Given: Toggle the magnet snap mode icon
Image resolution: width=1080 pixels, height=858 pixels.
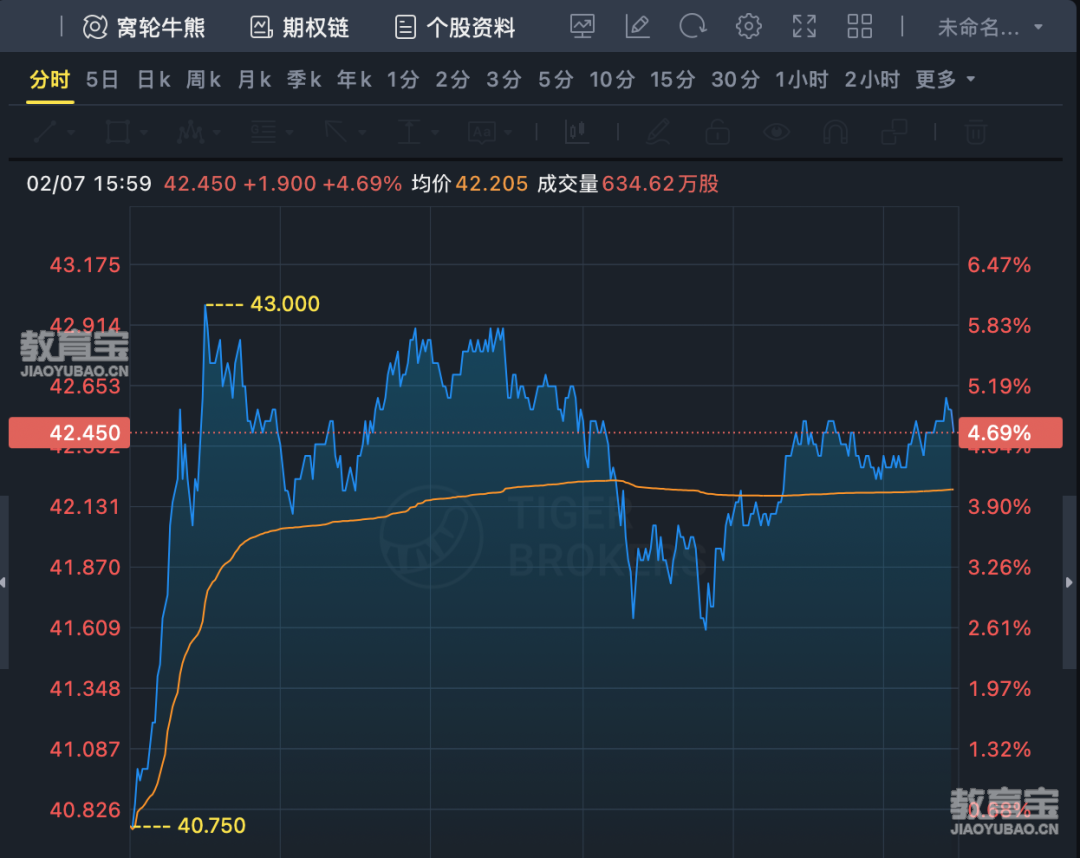Looking at the screenshot, I should click(835, 131).
